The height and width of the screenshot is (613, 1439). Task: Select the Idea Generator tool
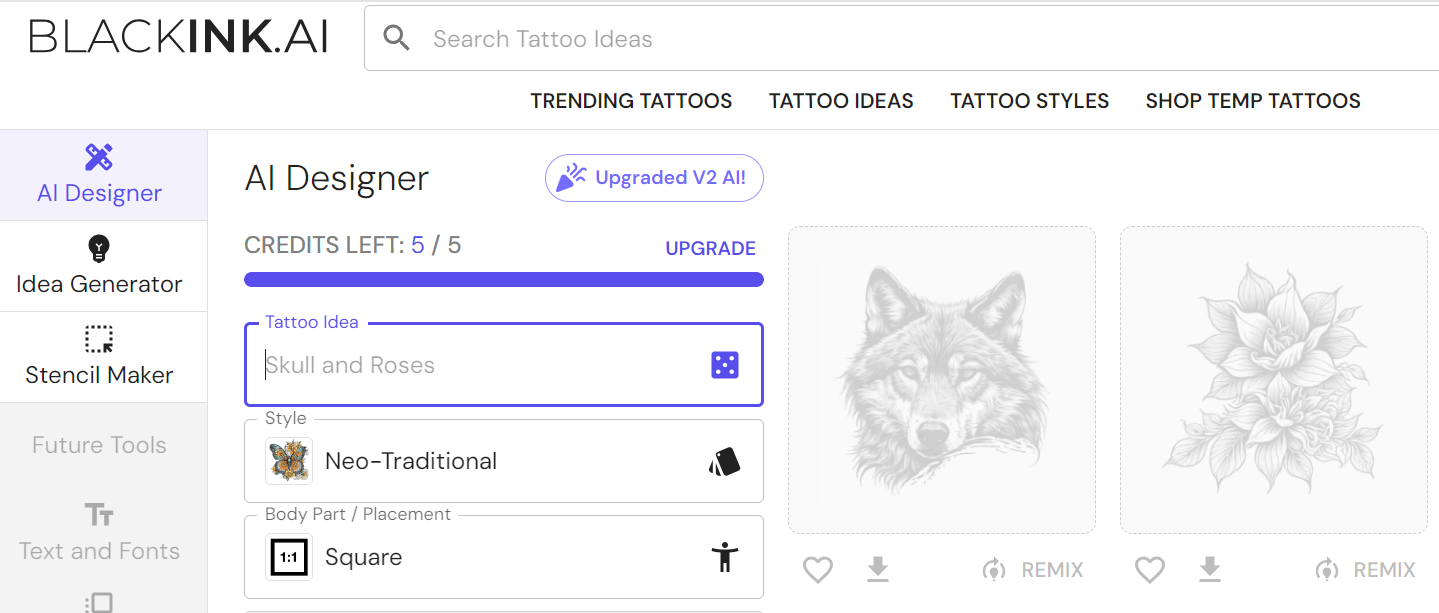(97, 265)
